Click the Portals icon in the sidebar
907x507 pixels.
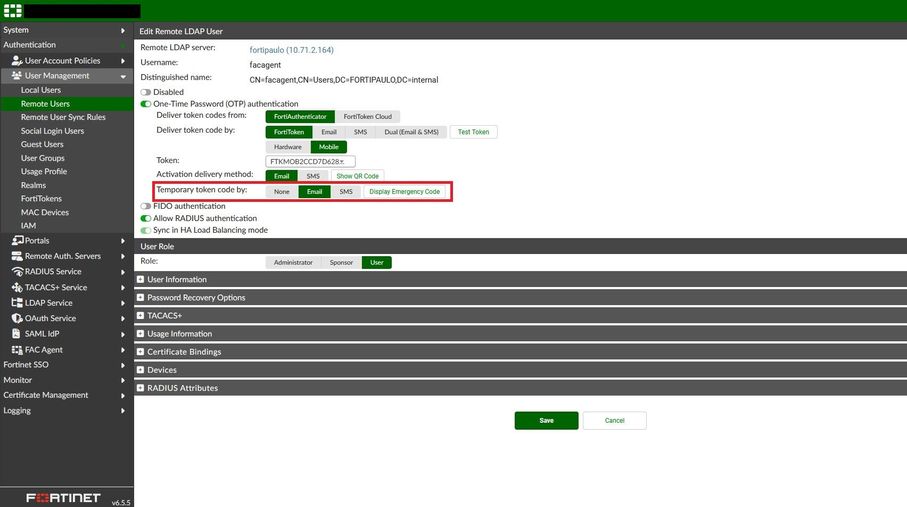point(17,240)
